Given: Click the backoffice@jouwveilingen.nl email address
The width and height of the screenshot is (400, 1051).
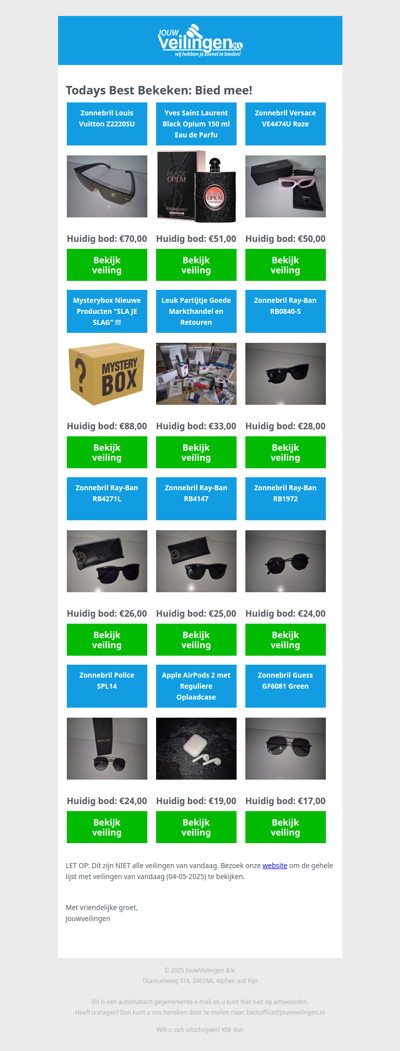Looking at the screenshot, I should [x=285, y=1012].
